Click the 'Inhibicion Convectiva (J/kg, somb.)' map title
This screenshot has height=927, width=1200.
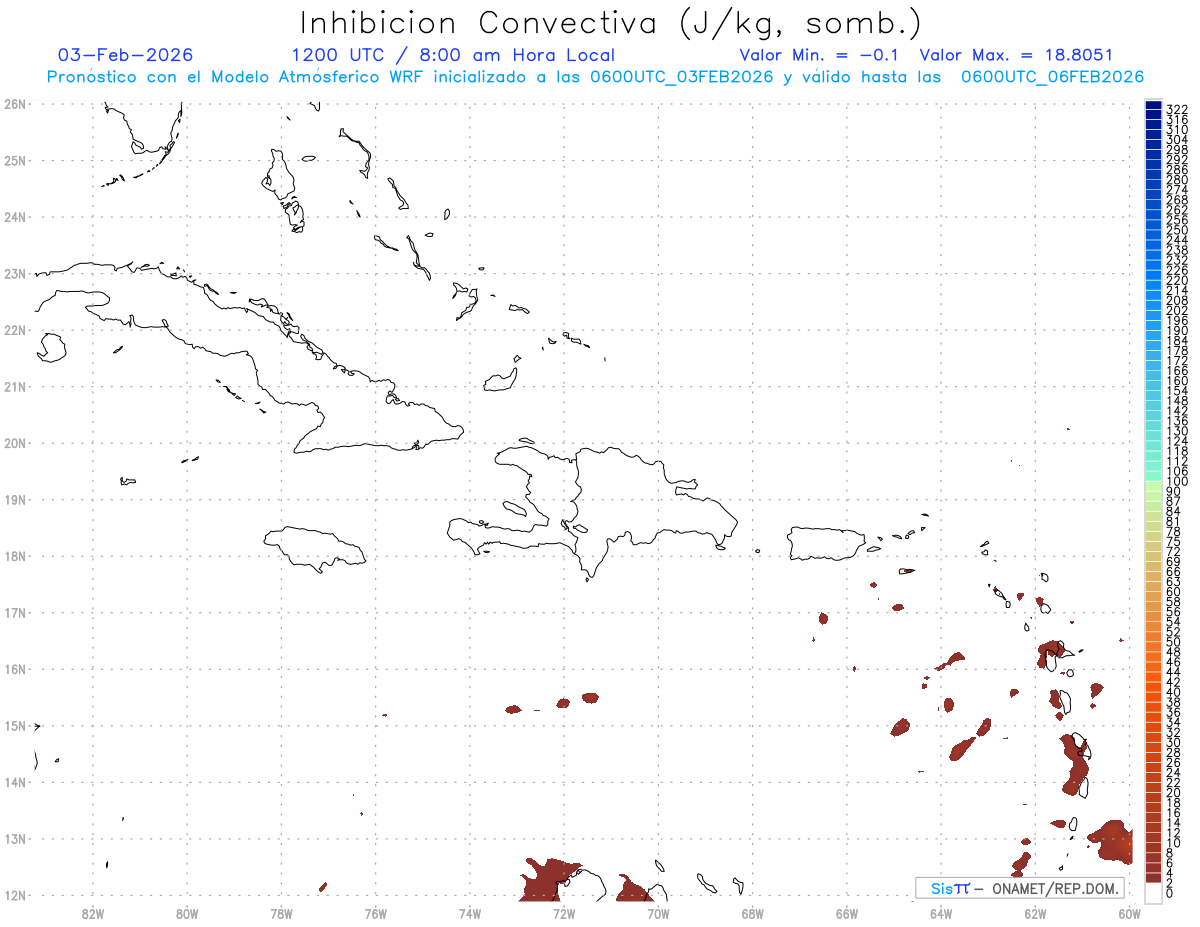611,23
